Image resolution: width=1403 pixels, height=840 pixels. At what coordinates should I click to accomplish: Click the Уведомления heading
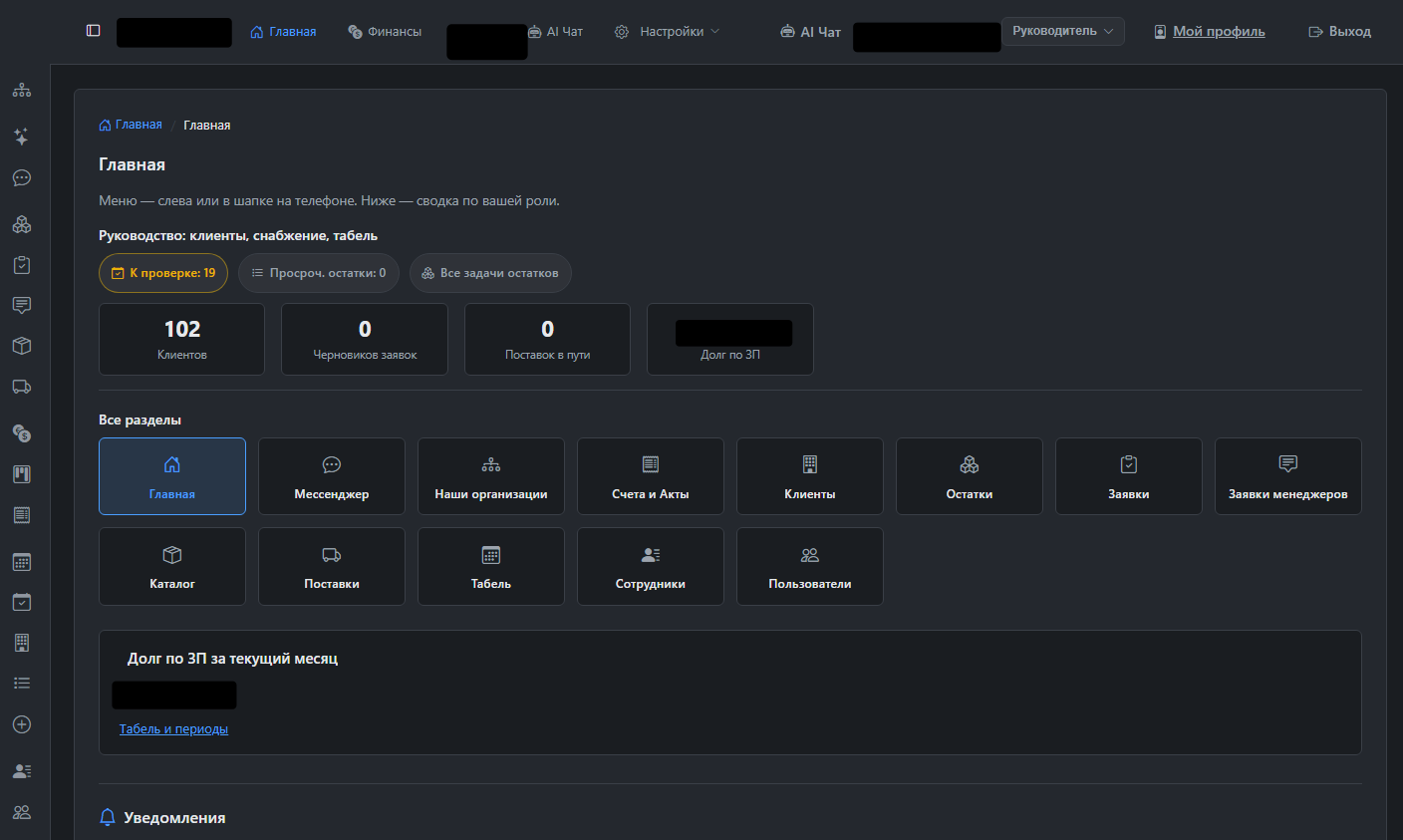[174, 818]
